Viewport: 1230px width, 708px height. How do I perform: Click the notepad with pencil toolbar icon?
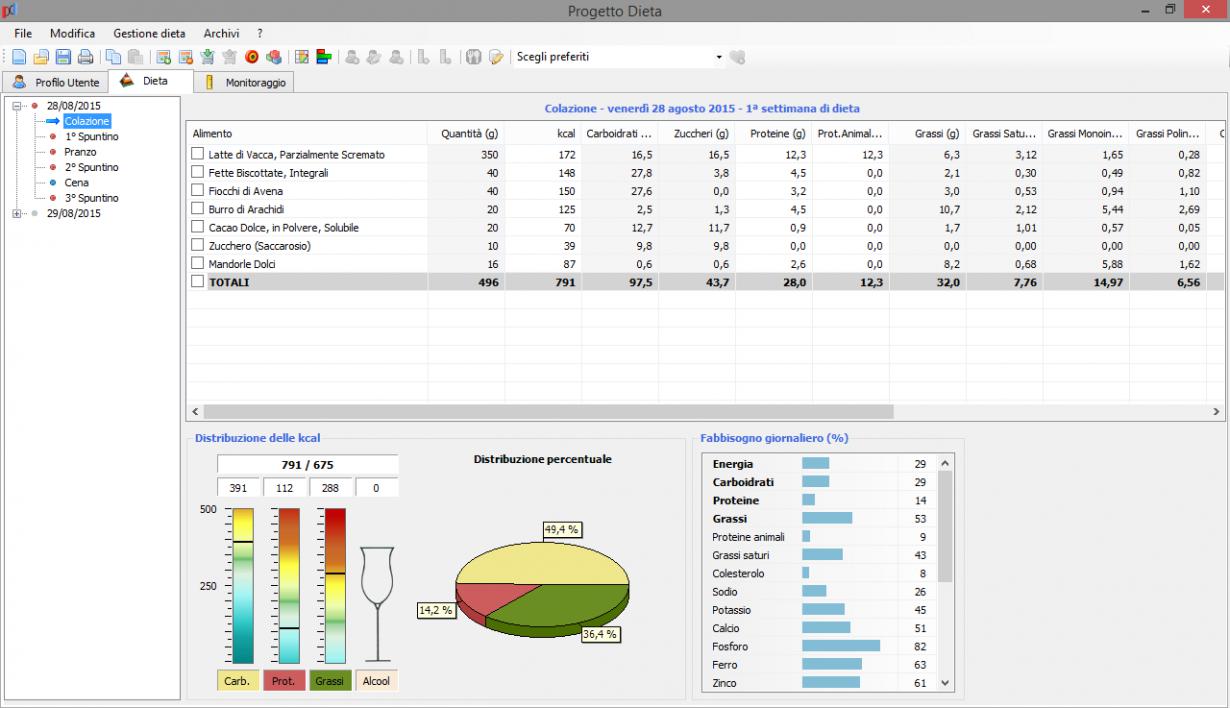click(x=496, y=57)
